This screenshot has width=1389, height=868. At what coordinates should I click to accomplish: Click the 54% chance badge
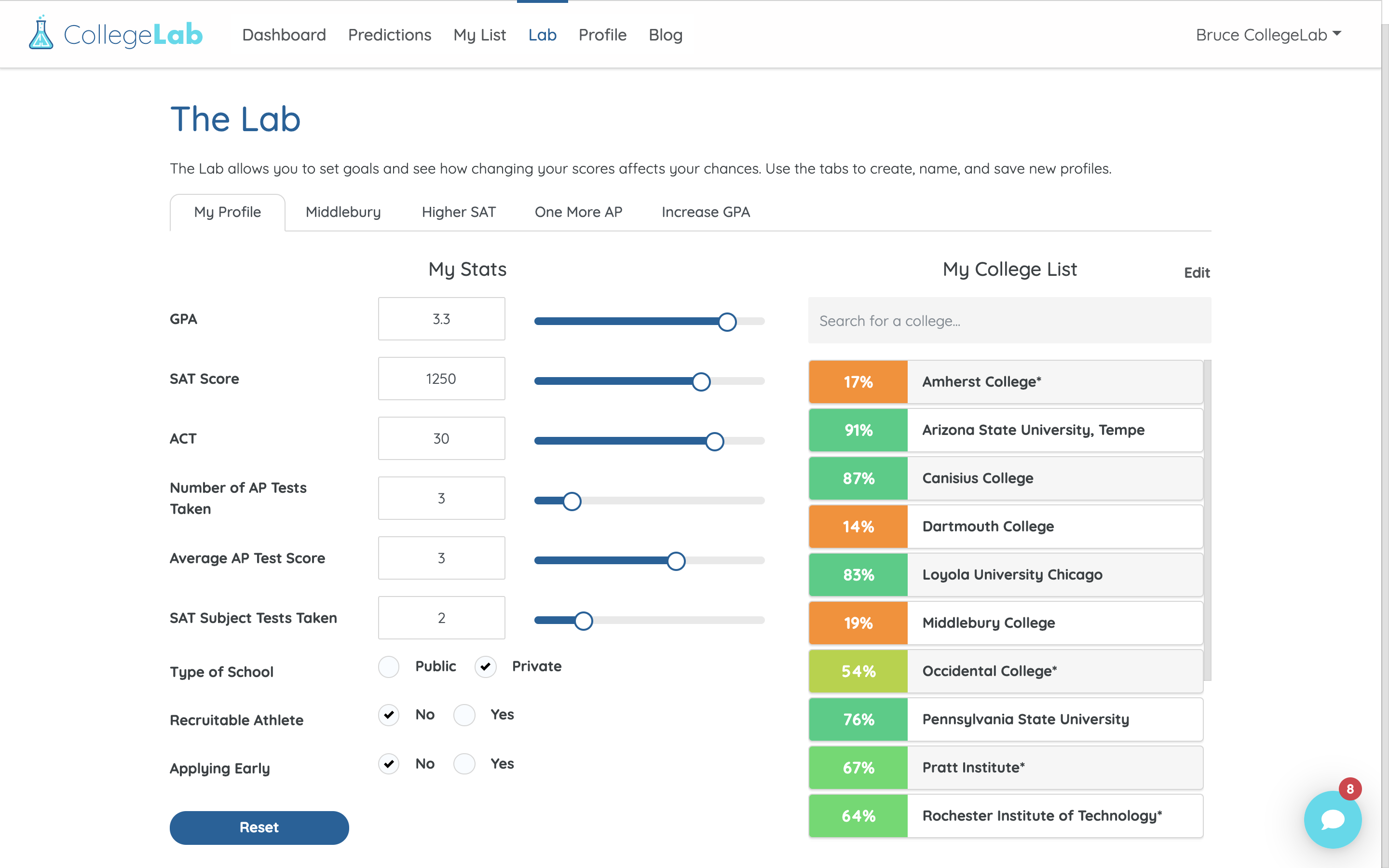coord(858,671)
